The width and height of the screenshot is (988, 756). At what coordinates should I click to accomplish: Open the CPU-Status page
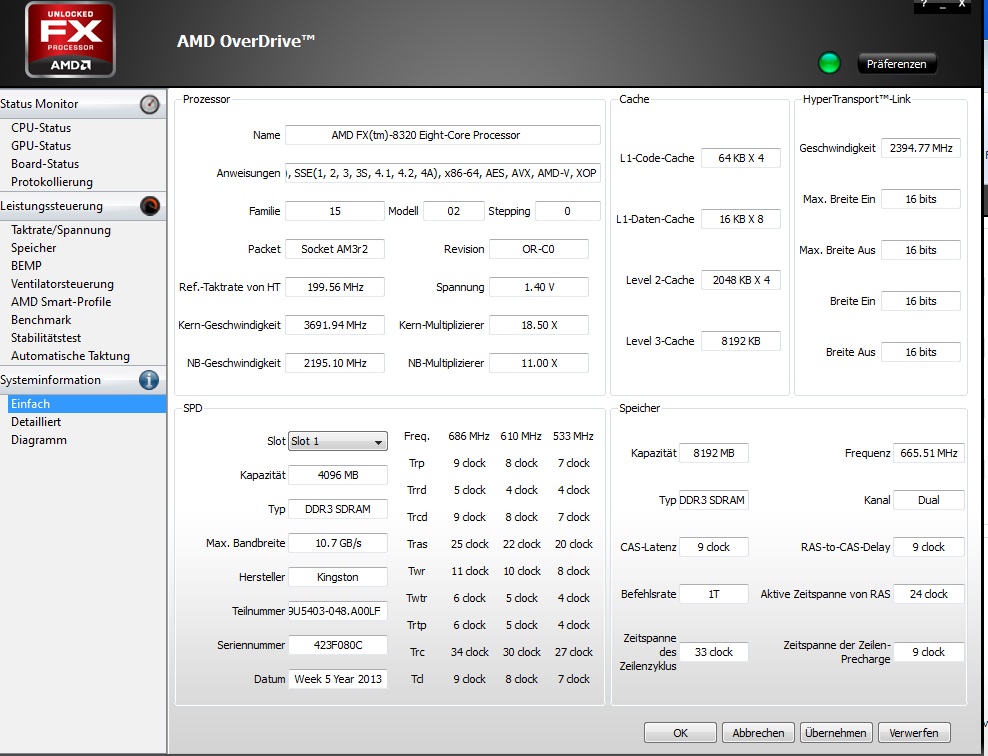(41, 128)
